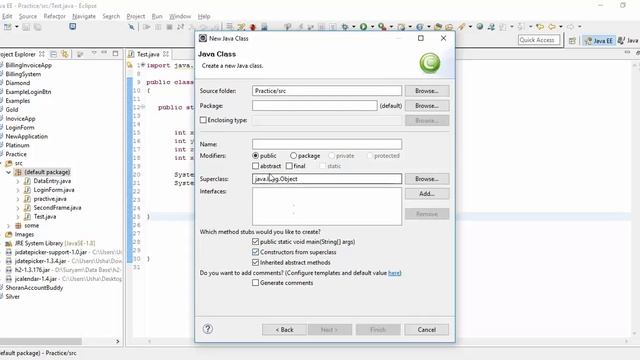This screenshot has width=640, height=360.
Task: Click Browse next to Superclass field
Action: (x=427, y=179)
